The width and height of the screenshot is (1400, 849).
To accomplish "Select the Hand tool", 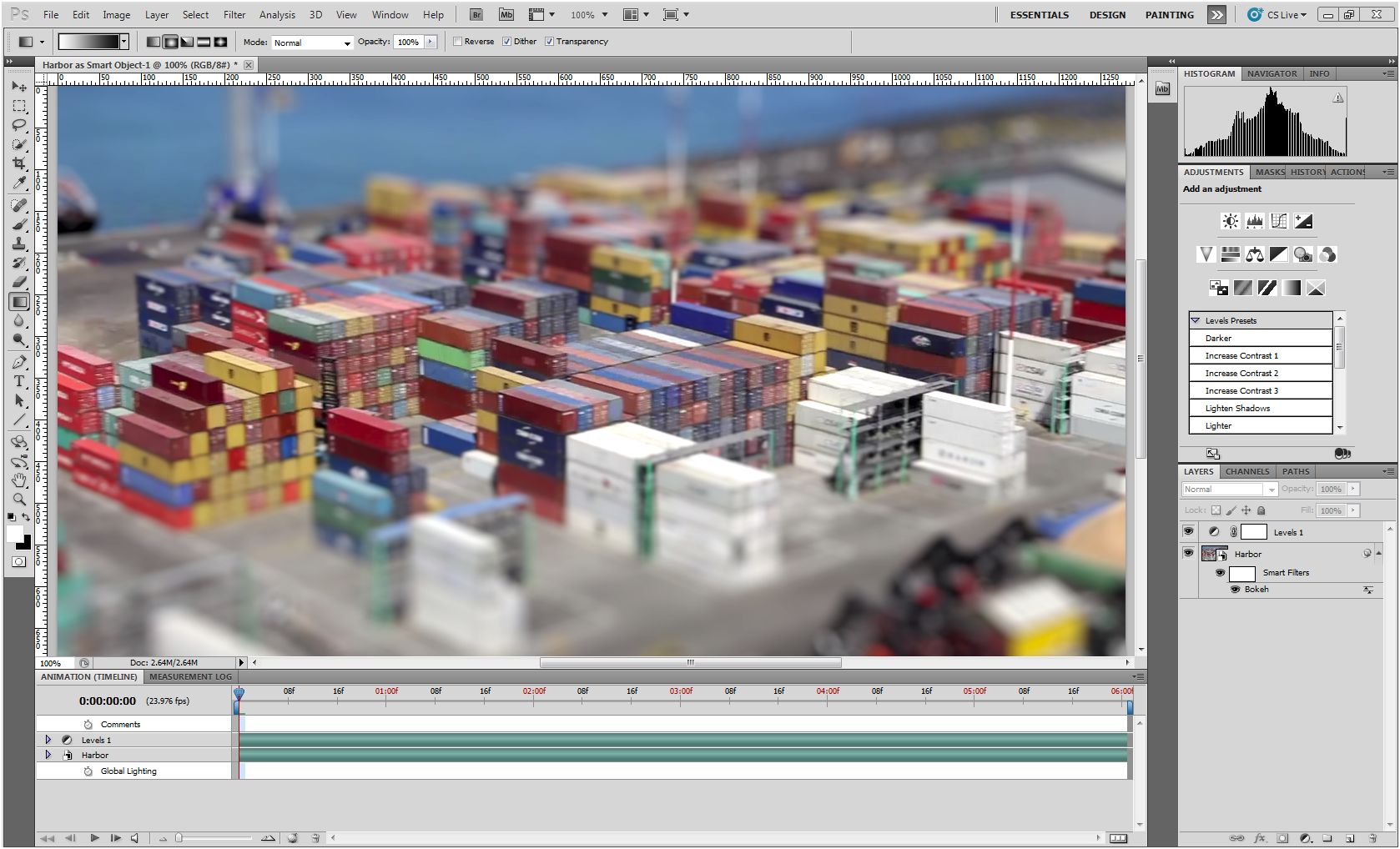I will 19,480.
